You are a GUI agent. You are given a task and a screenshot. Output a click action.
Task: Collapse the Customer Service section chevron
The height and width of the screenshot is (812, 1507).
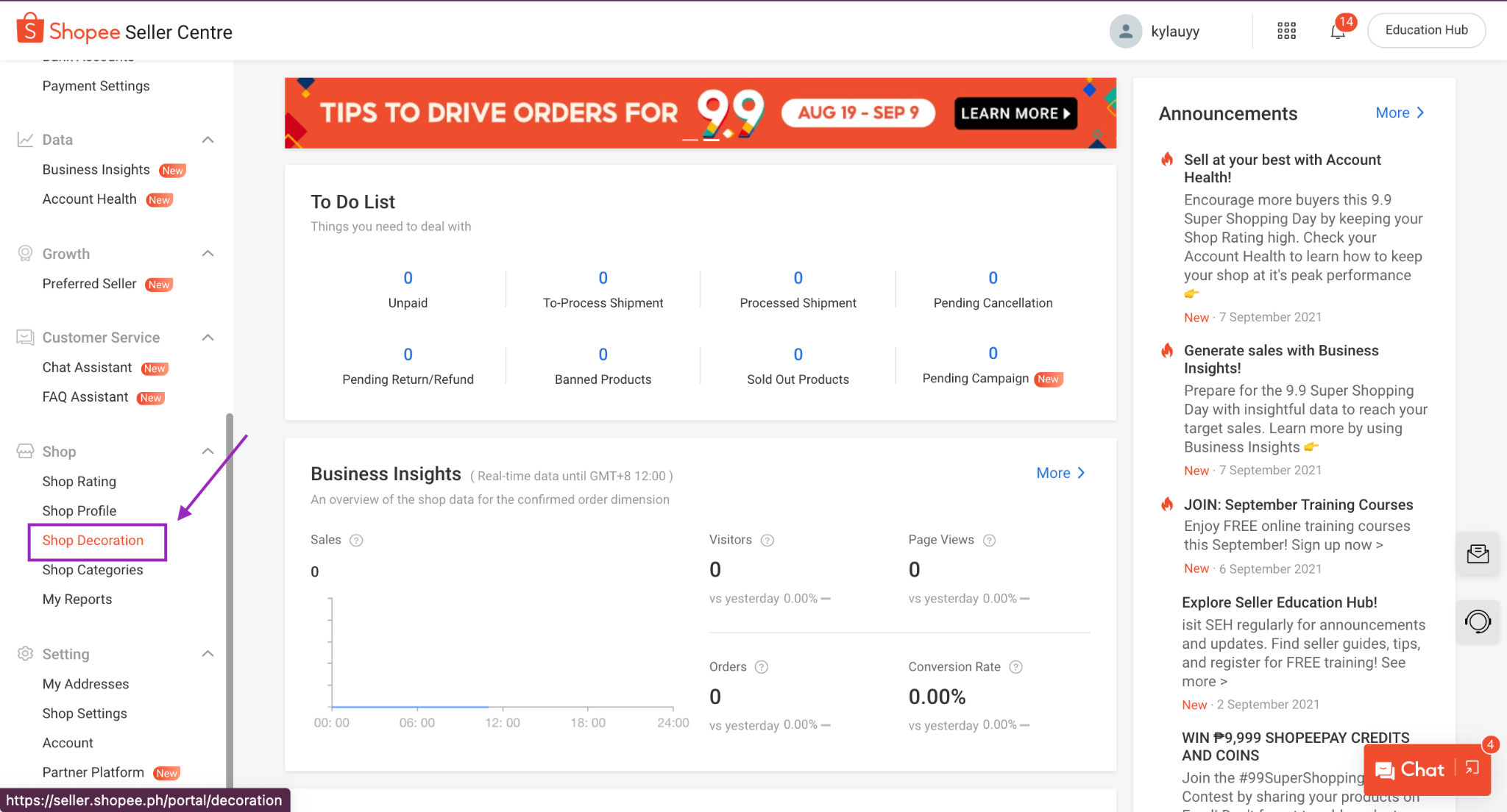pos(208,338)
